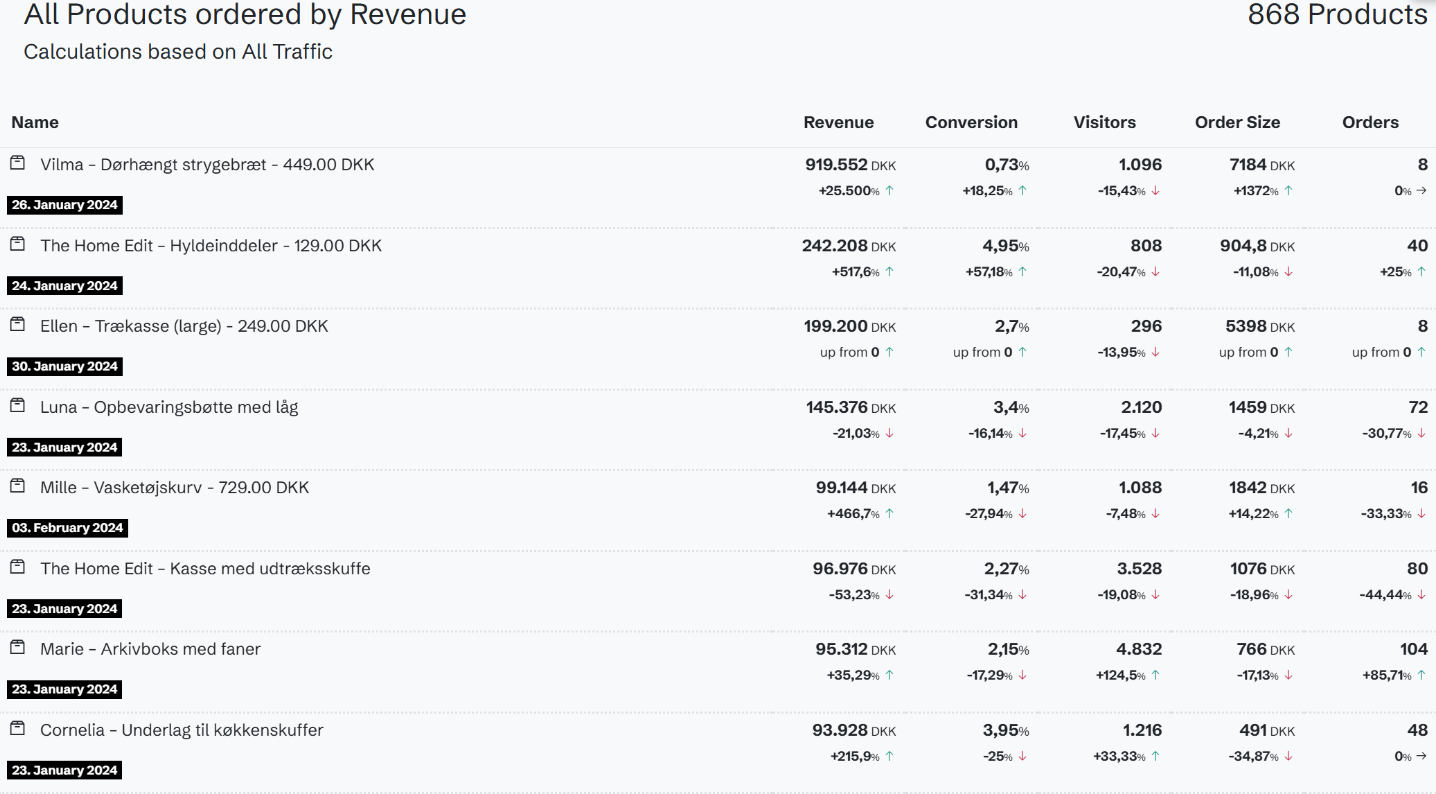Click the product icon beside Mille – Vasketøjskurv
This screenshot has height=794, width=1436.
pyautogui.click(x=17, y=485)
